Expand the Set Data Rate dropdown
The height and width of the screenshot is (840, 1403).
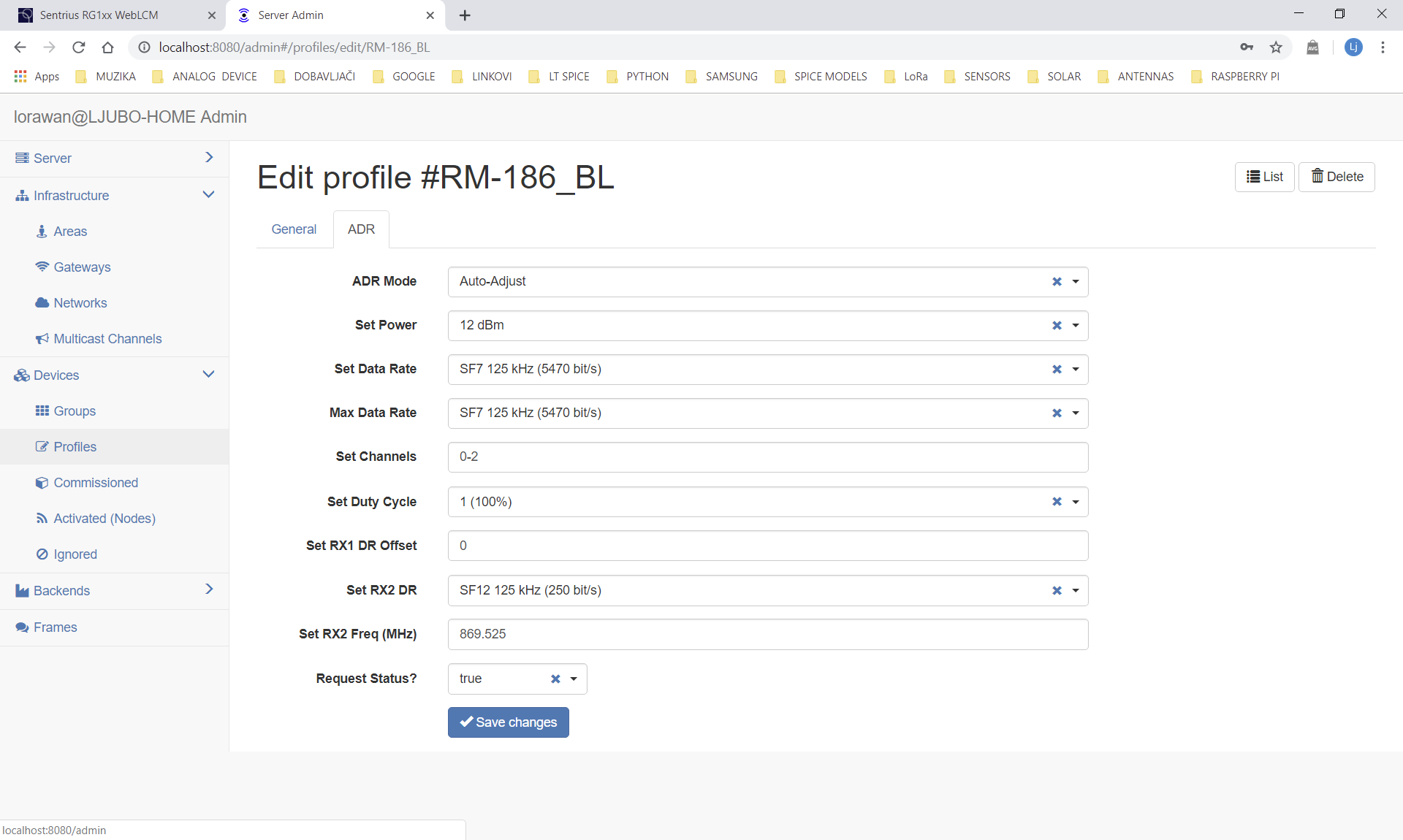[1075, 369]
